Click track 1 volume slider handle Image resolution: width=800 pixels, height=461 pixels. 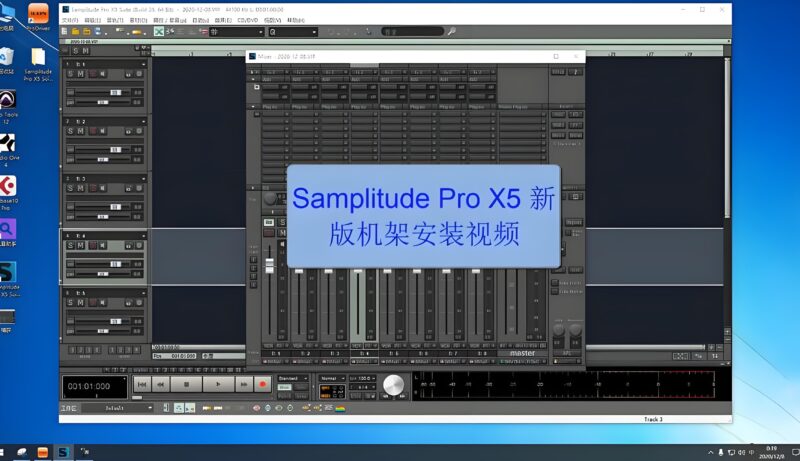(115, 92)
